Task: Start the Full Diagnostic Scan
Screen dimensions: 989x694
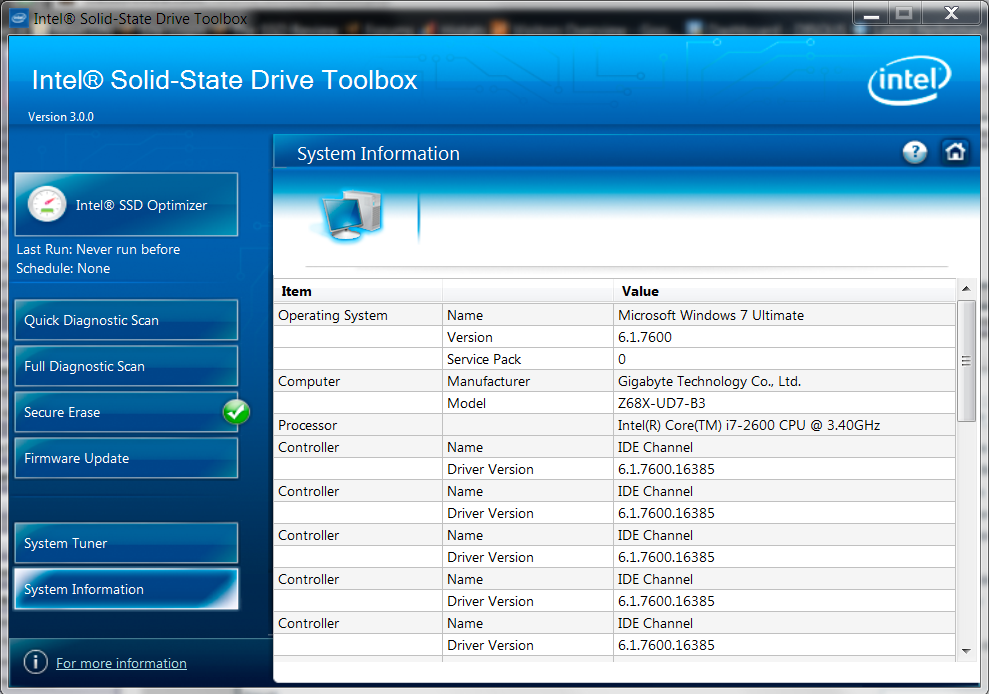Action: coord(126,366)
